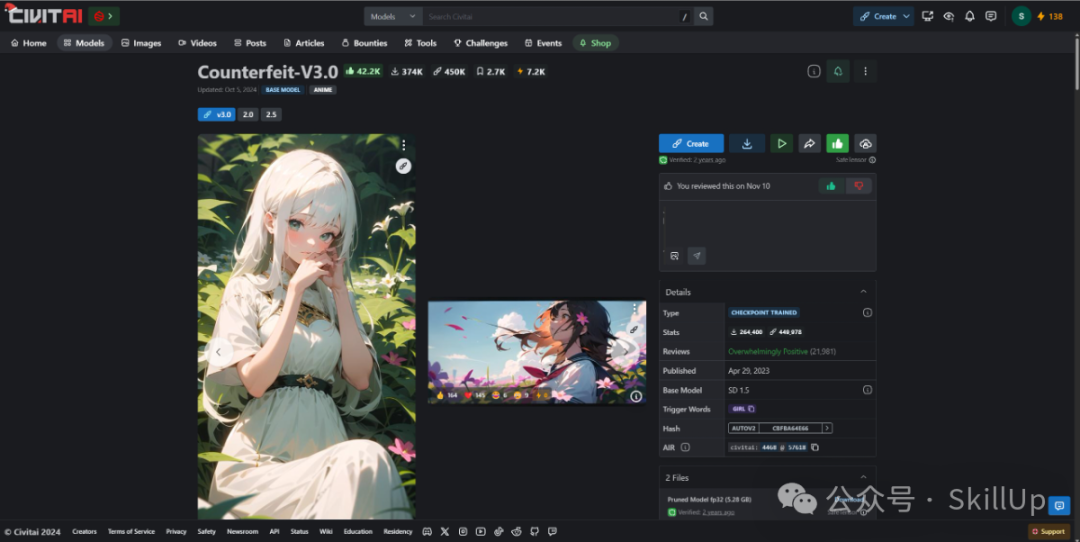Open the Images nav item
This screenshot has width=1080, height=542.
click(x=141, y=43)
